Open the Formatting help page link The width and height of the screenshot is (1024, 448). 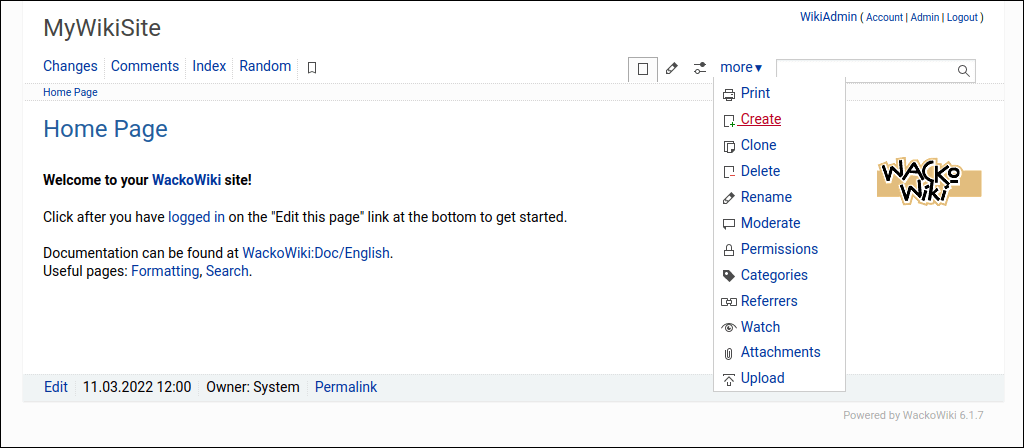(165, 271)
